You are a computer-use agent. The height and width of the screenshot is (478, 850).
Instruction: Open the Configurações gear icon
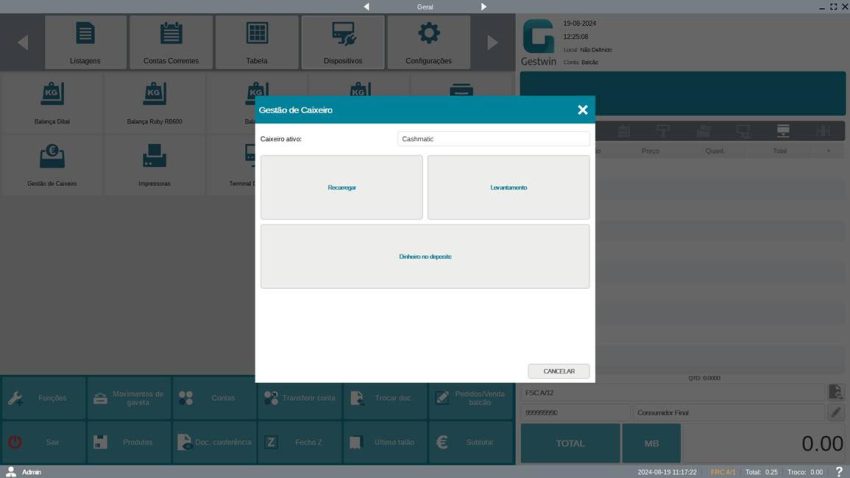(x=429, y=34)
